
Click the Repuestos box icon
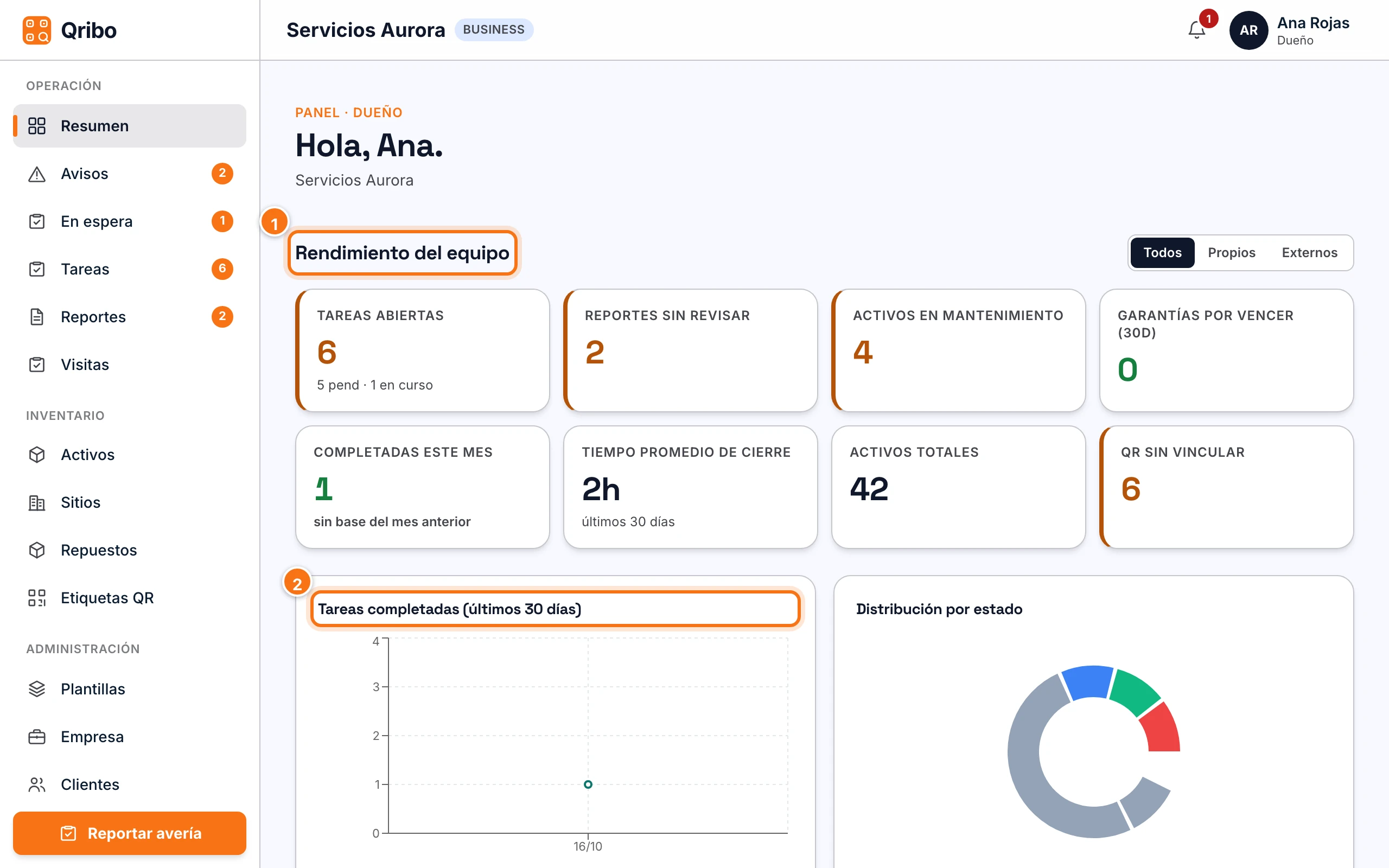pyautogui.click(x=37, y=550)
